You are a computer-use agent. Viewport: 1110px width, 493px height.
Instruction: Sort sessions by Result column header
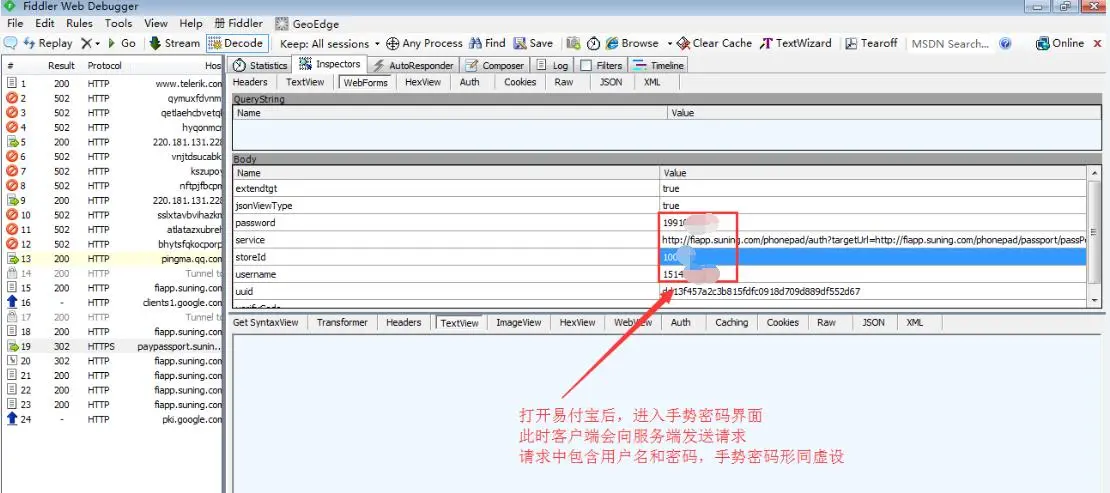click(x=61, y=66)
